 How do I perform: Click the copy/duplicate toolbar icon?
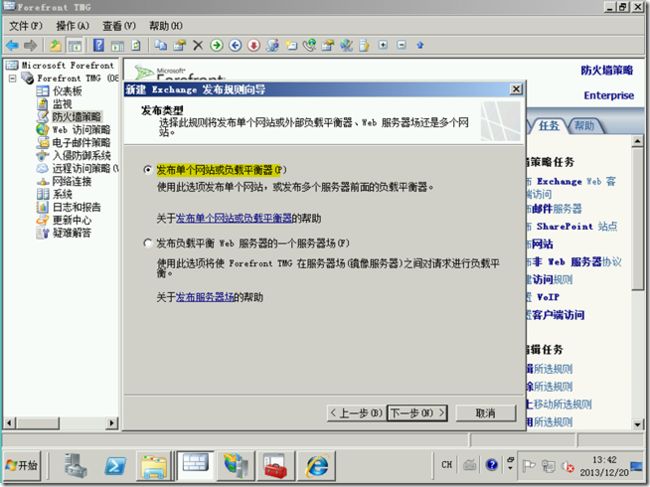pos(160,45)
